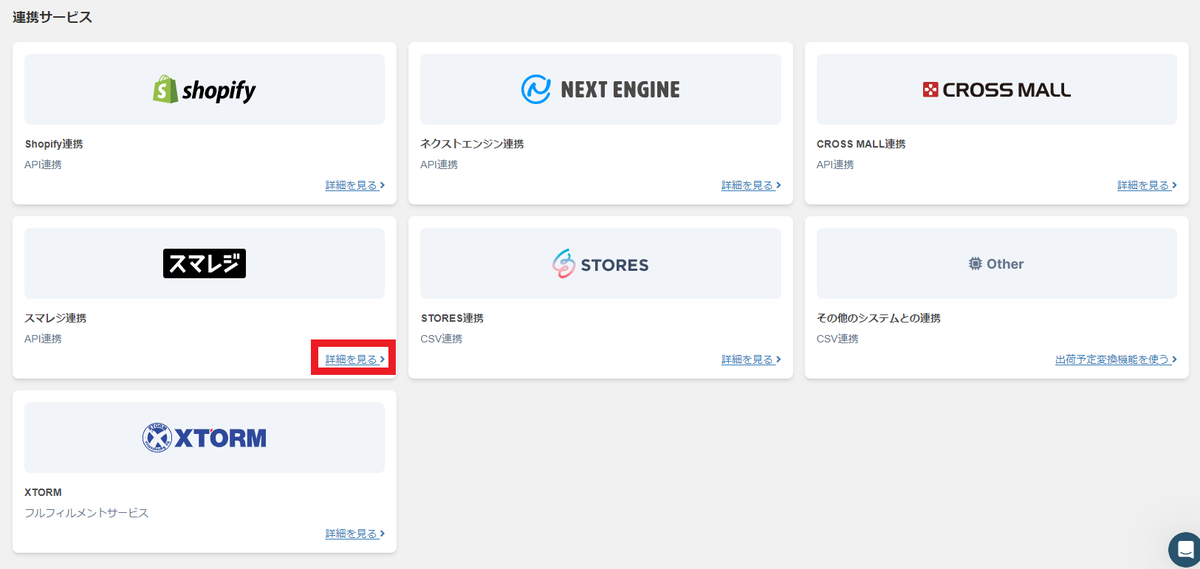
Task: Select the CROSS MALL連携 card title
Action: [861, 144]
